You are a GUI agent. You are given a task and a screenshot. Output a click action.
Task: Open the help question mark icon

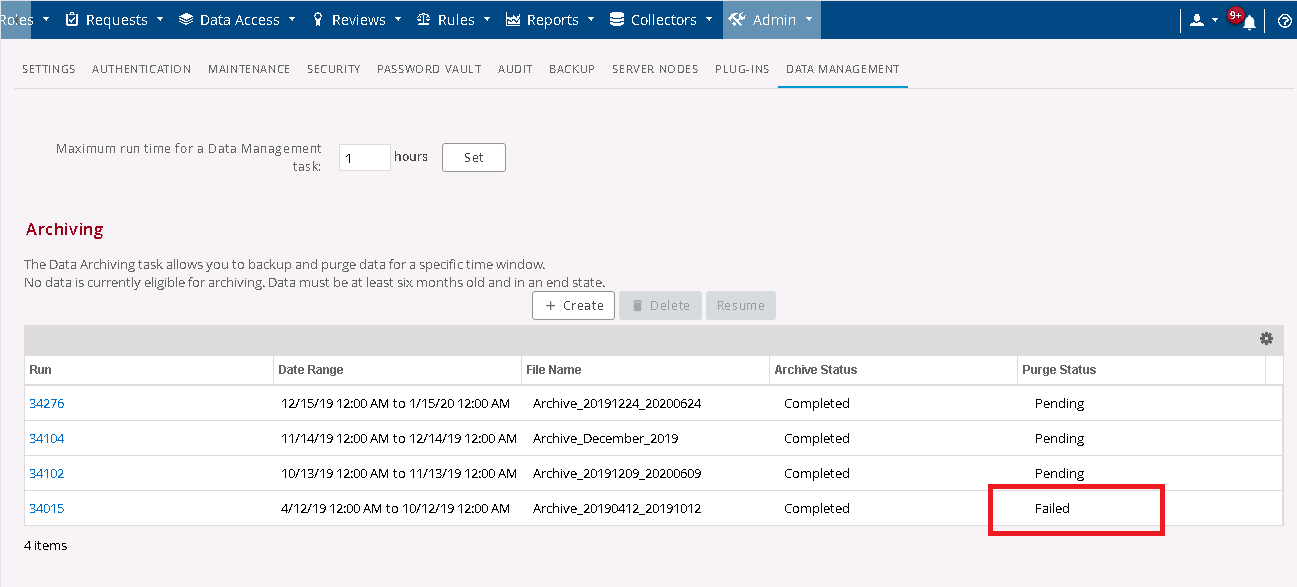(1284, 20)
